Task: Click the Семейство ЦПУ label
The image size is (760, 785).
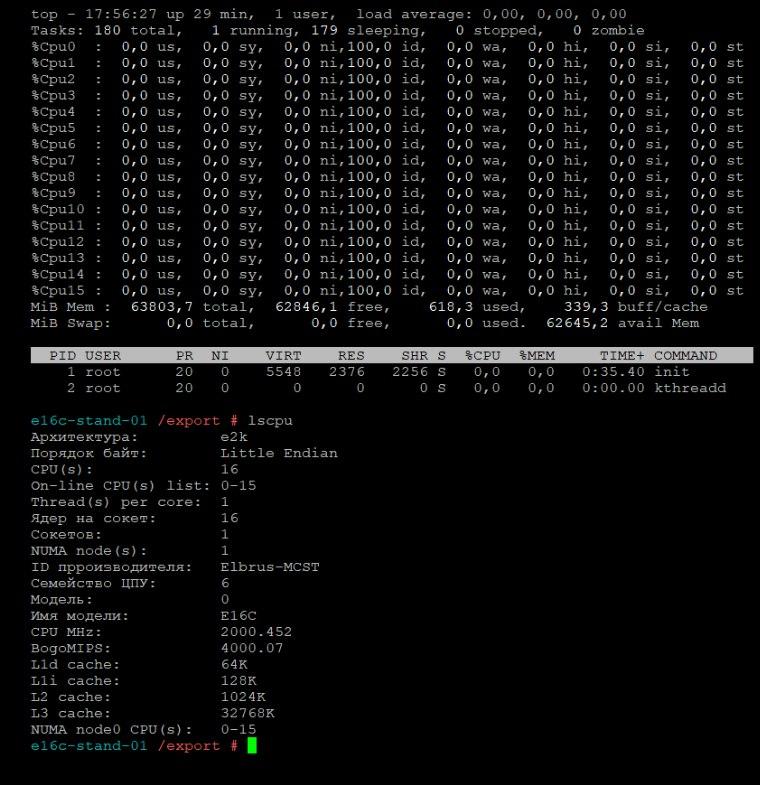Action: tap(93, 583)
